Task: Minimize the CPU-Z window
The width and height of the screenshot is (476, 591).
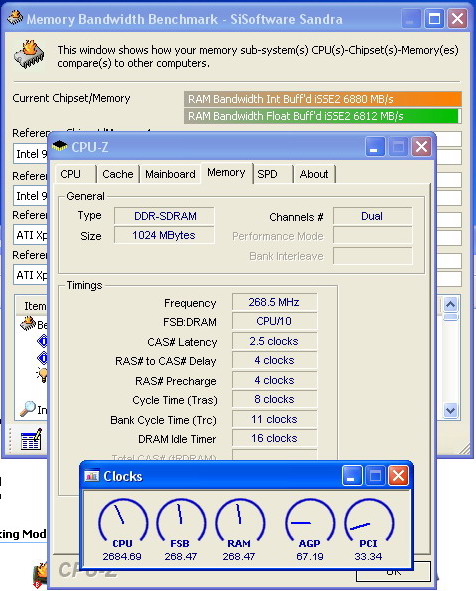Action: click(375, 147)
